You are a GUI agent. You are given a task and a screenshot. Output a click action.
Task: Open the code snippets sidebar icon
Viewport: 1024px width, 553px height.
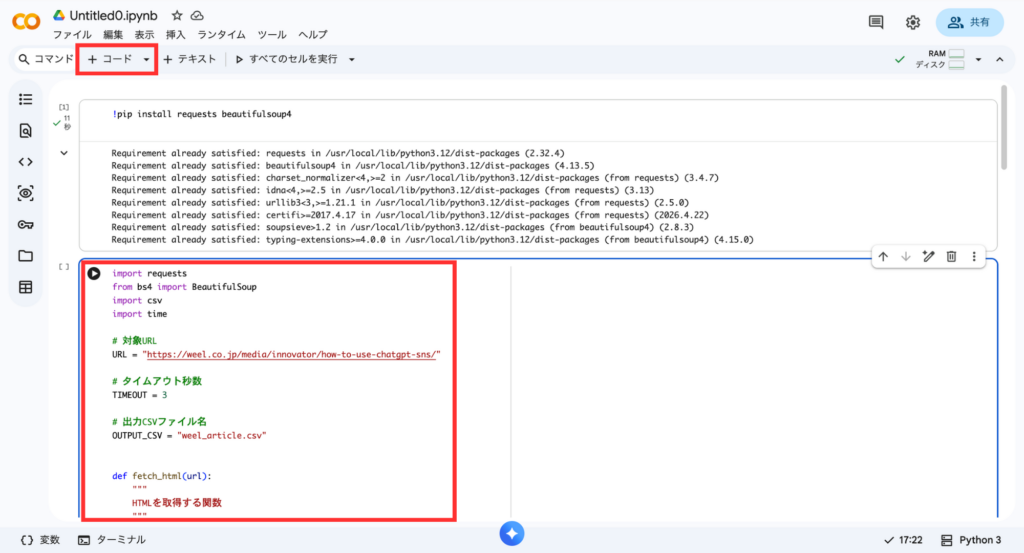point(25,162)
